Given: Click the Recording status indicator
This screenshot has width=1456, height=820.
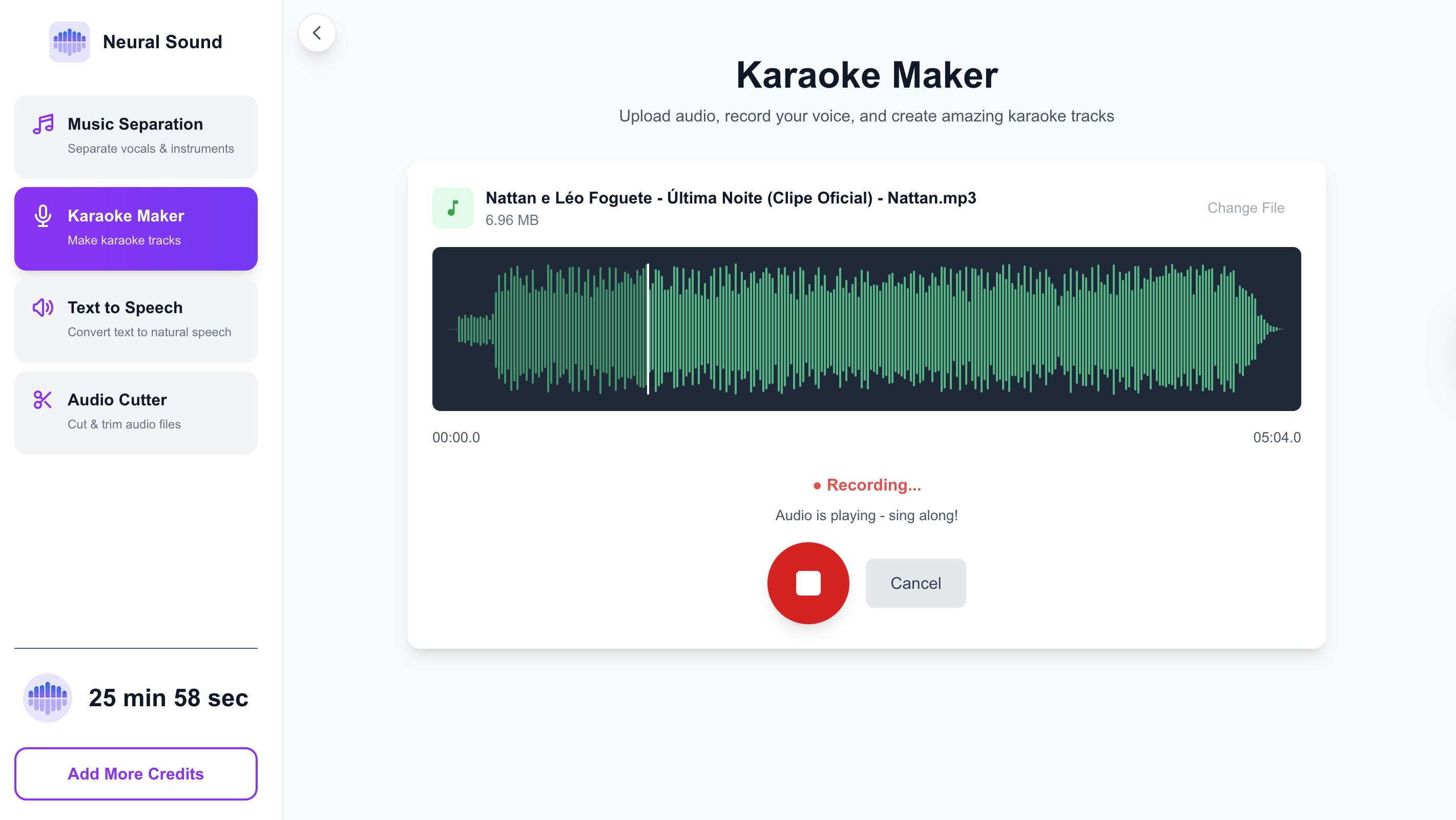Looking at the screenshot, I should tap(866, 485).
